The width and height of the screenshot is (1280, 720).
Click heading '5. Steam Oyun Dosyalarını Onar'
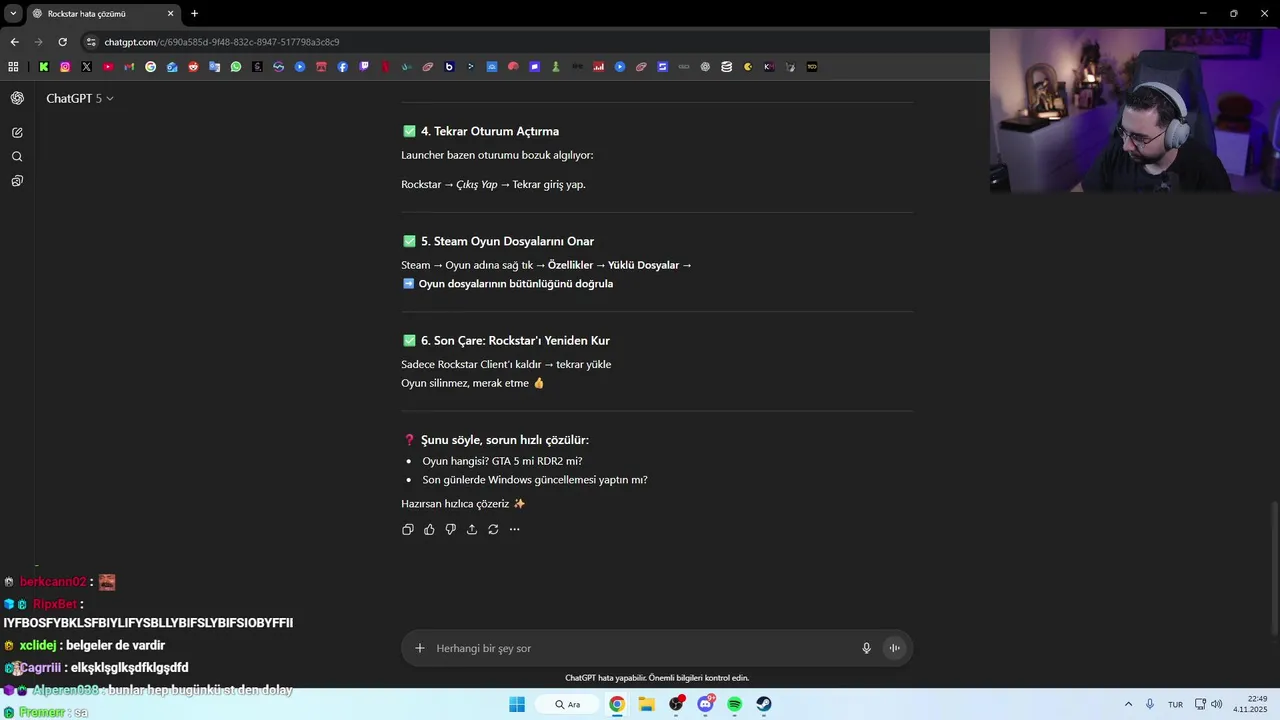tap(507, 241)
